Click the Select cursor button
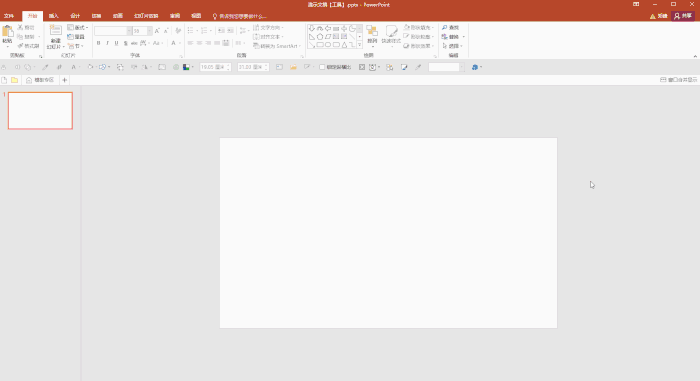Image resolution: width=700 pixels, height=381 pixels. pos(452,46)
